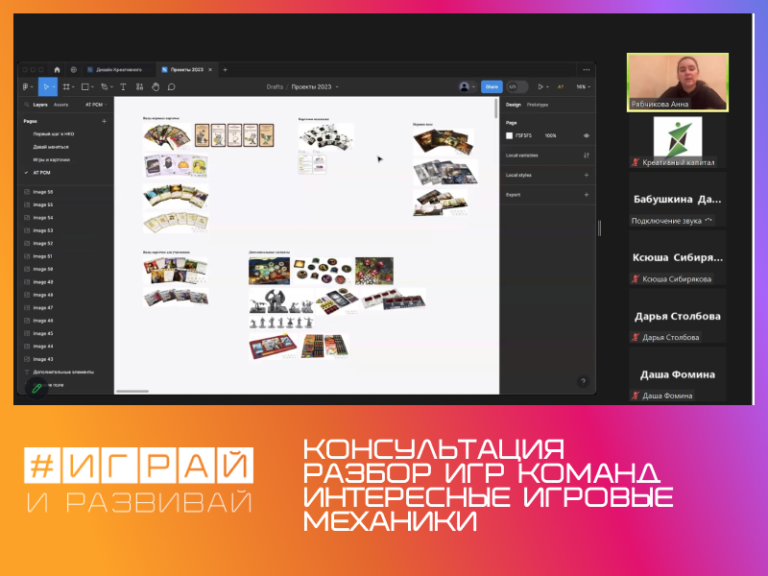Add a Local style with plus
The height and width of the screenshot is (576, 768).
click(x=586, y=175)
